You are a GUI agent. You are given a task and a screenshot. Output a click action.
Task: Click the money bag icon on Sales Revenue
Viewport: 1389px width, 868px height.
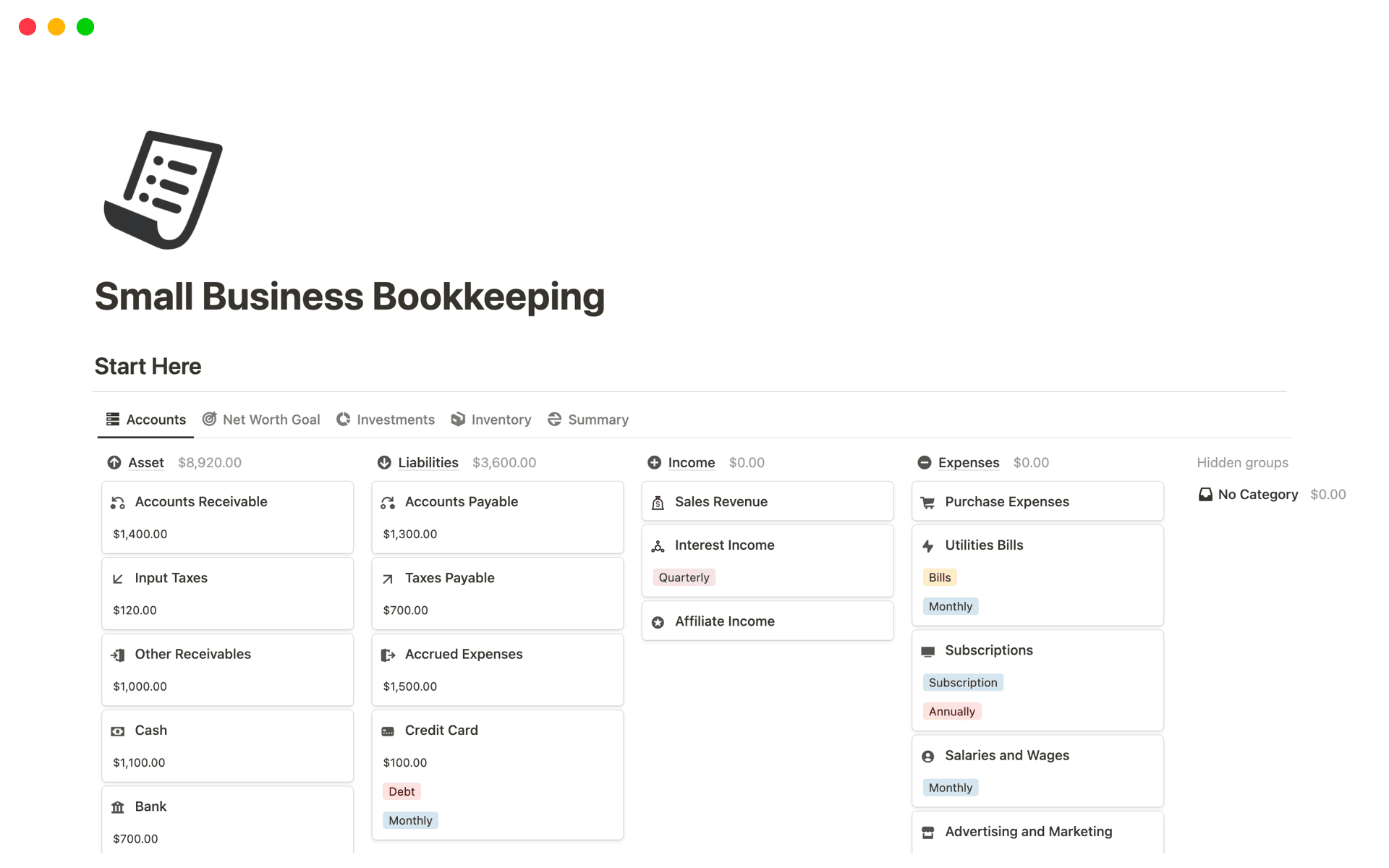[658, 503]
